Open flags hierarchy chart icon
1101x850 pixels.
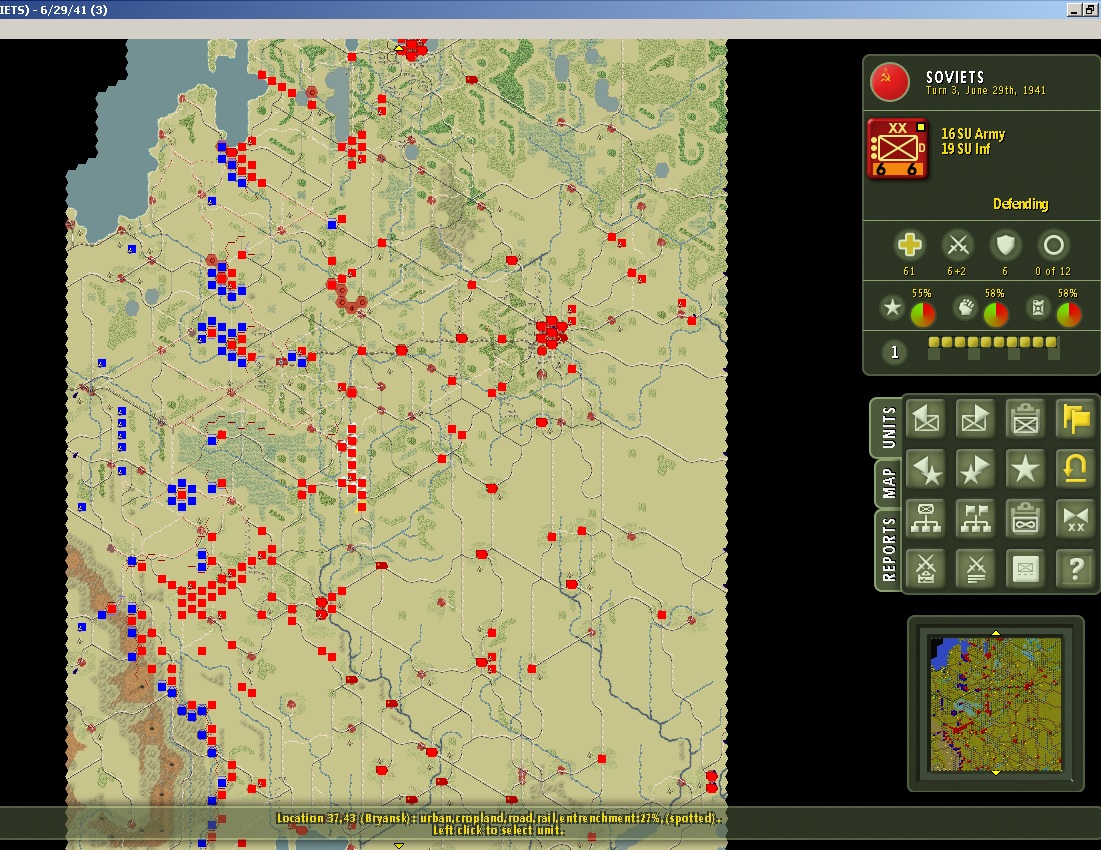pyautogui.click(x=975, y=518)
